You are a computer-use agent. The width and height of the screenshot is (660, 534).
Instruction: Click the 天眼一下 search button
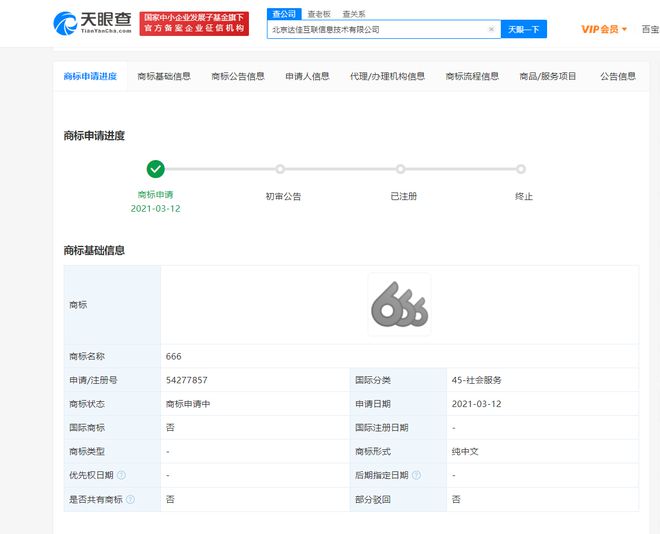point(524,29)
